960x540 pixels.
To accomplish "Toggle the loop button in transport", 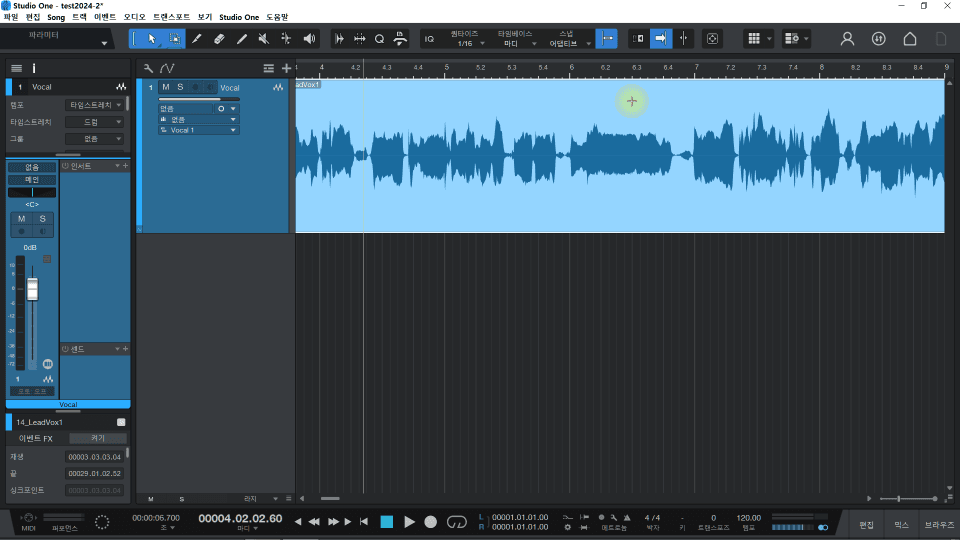I will (x=456, y=522).
